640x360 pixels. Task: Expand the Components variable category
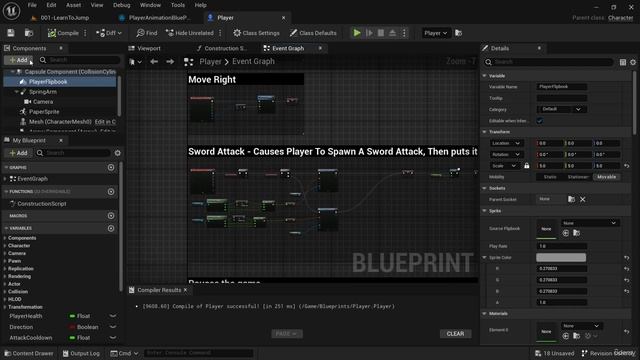pos(5,238)
